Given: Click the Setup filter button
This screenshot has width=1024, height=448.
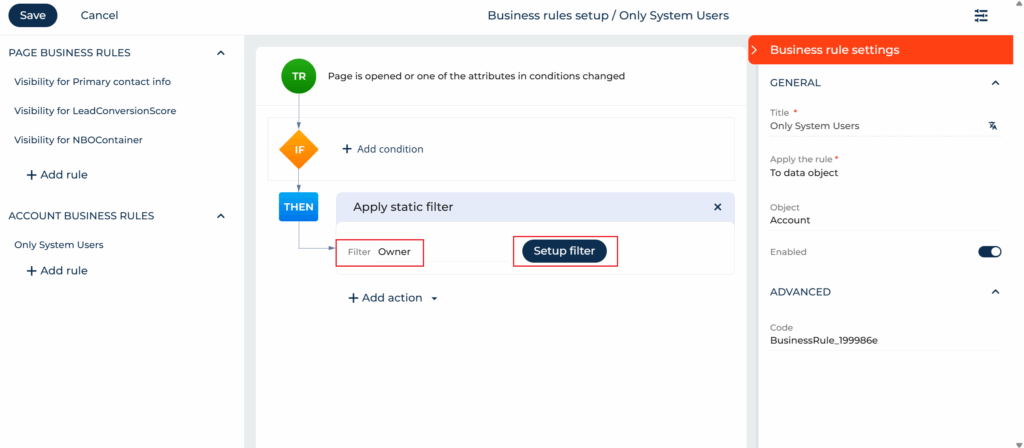Looking at the screenshot, I should pyautogui.click(x=564, y=251).
